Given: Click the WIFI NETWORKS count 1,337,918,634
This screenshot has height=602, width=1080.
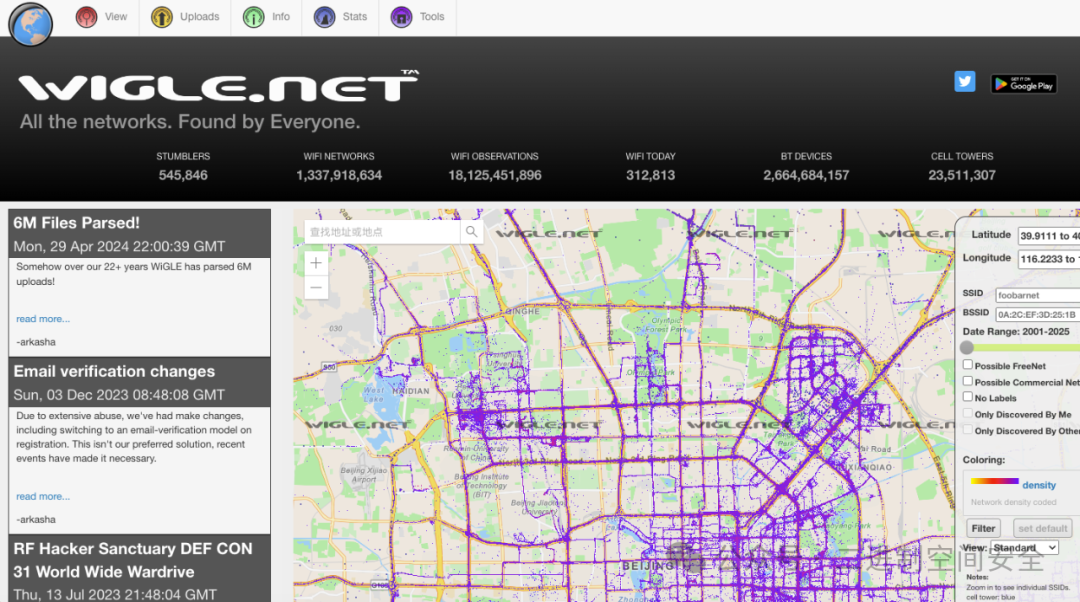Looking at the screenshot, I should pyautogui.click(x=339, y=175).
